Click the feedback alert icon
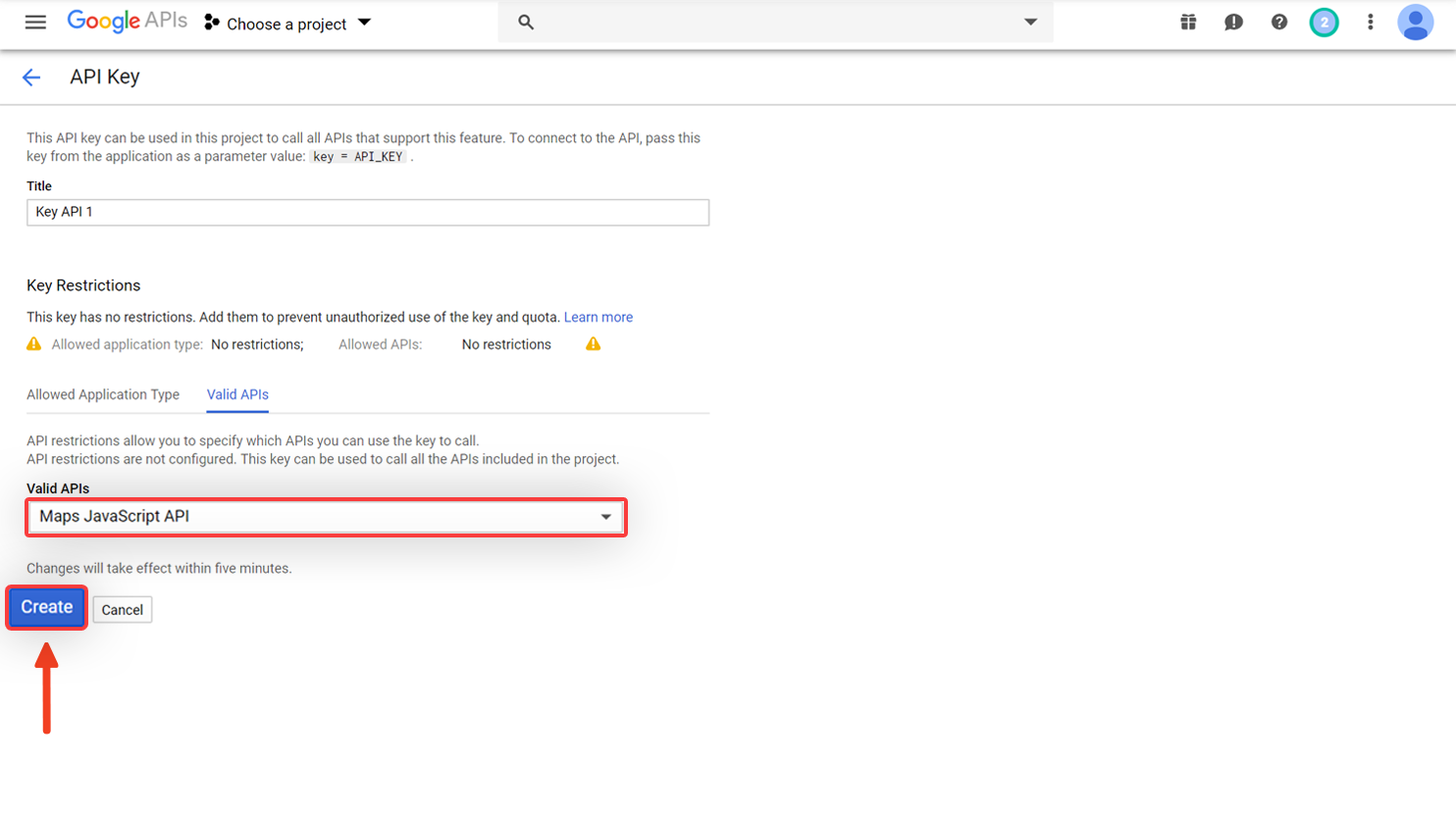The image size is (1456, 816). point(1233,22)
